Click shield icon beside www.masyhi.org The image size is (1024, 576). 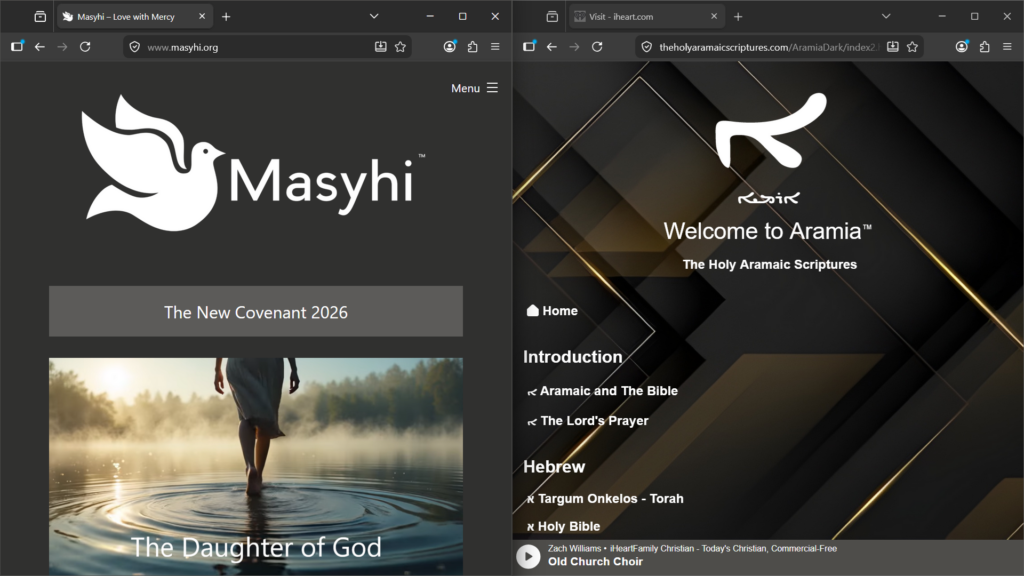tap(135, 47)
